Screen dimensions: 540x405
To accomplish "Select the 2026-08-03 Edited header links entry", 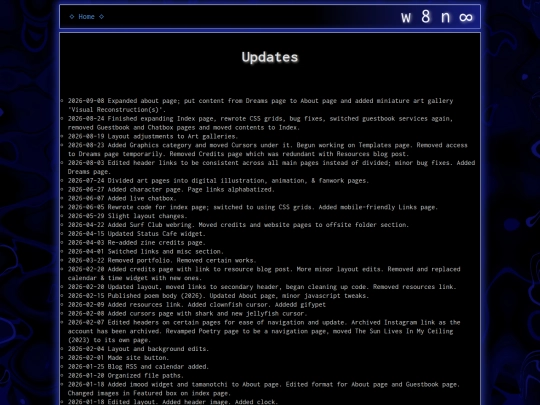I will [271, 167].
